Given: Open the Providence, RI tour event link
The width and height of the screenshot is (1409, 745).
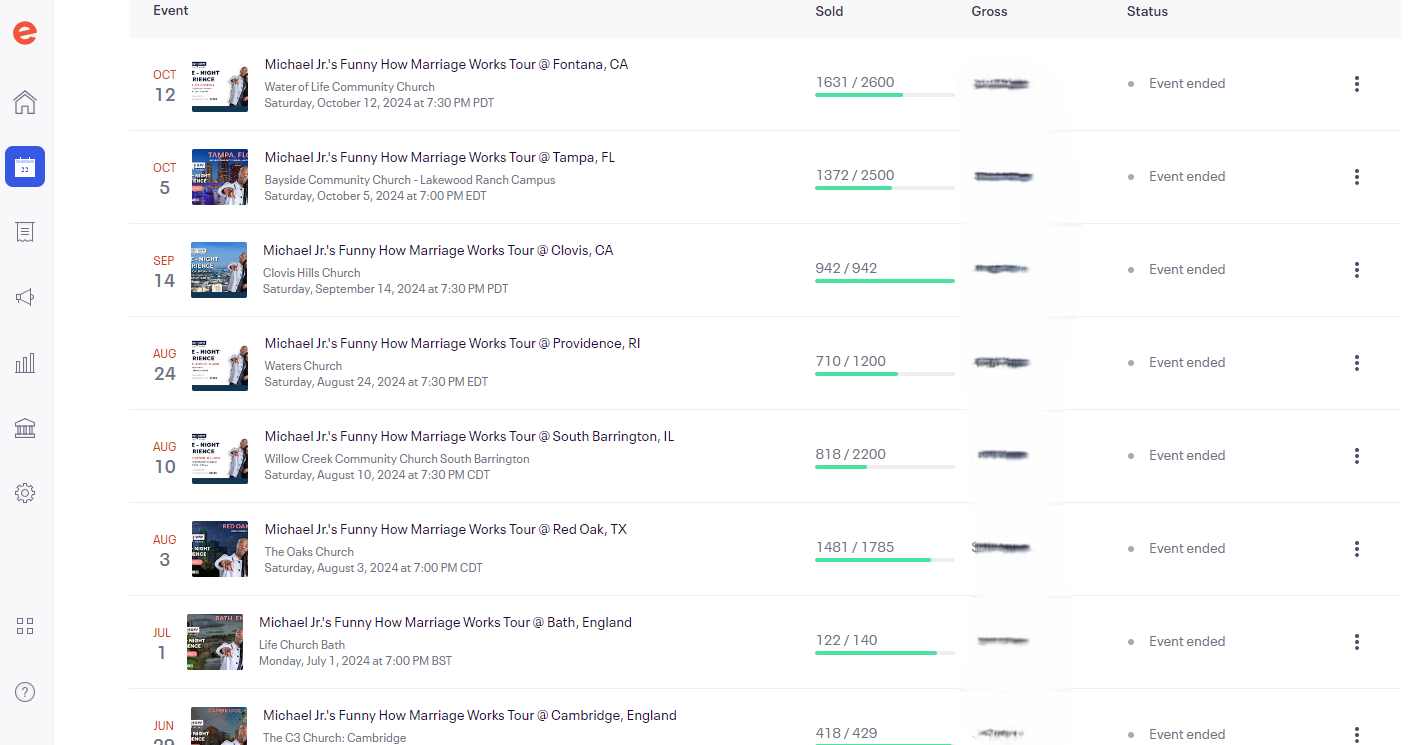Looking at the screenshot, I should coord(452,343).
